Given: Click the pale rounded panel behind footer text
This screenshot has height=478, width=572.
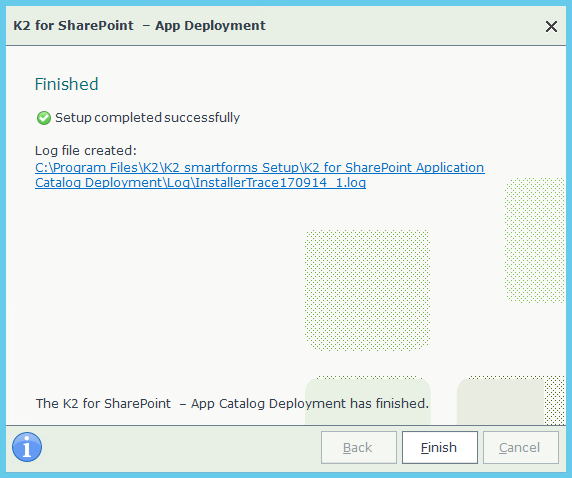Looking at the screenshot, I should click(x=368, y=401).
